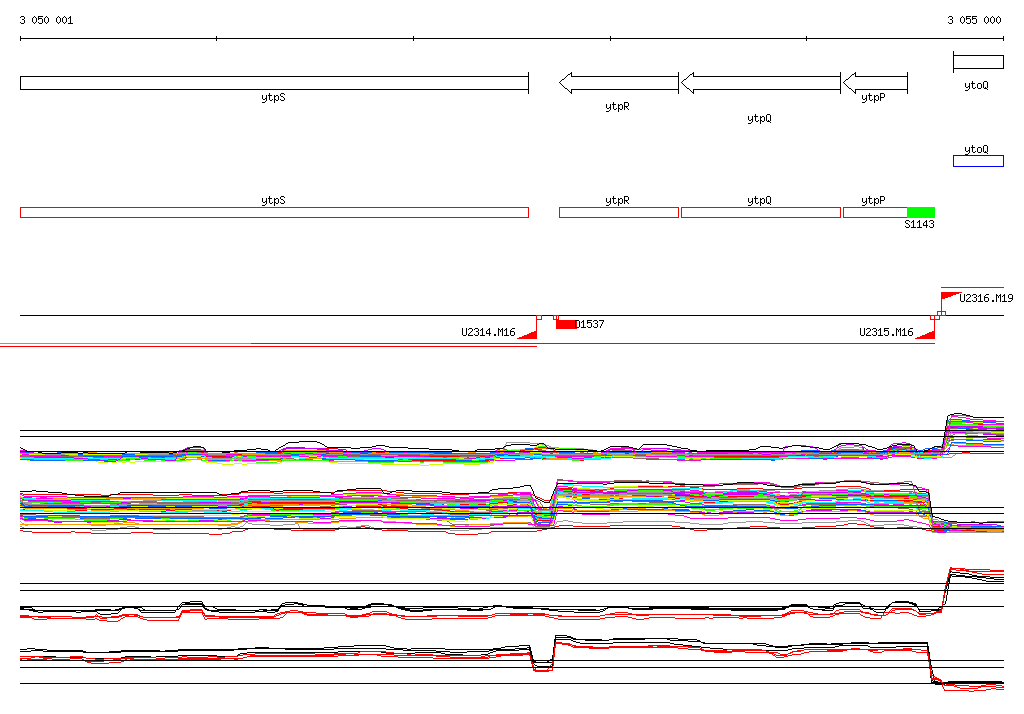Click the U2314.M16 label
This screenshot has width=1024, height=714.
pos(488,332)
